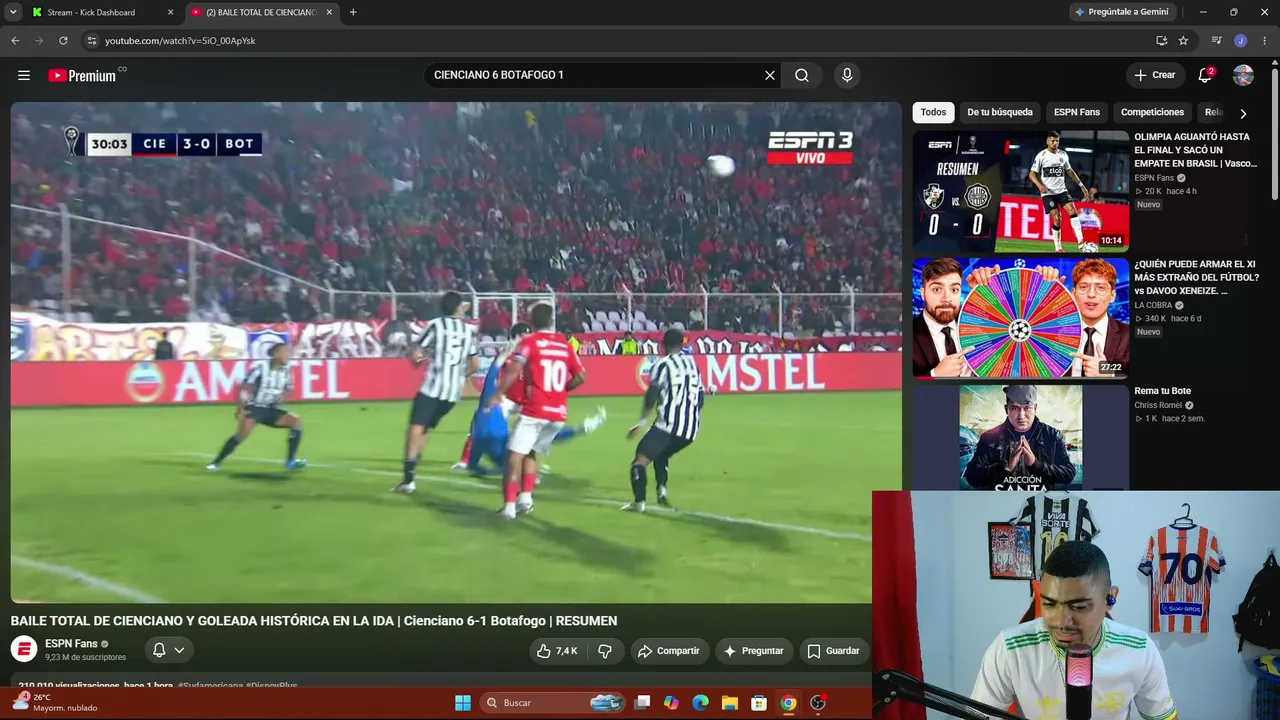Open the OLIMPIA AGUANTÓ HASTA EL FINAL video title
Screen dimensions: 1280x720
(1195, 150)
